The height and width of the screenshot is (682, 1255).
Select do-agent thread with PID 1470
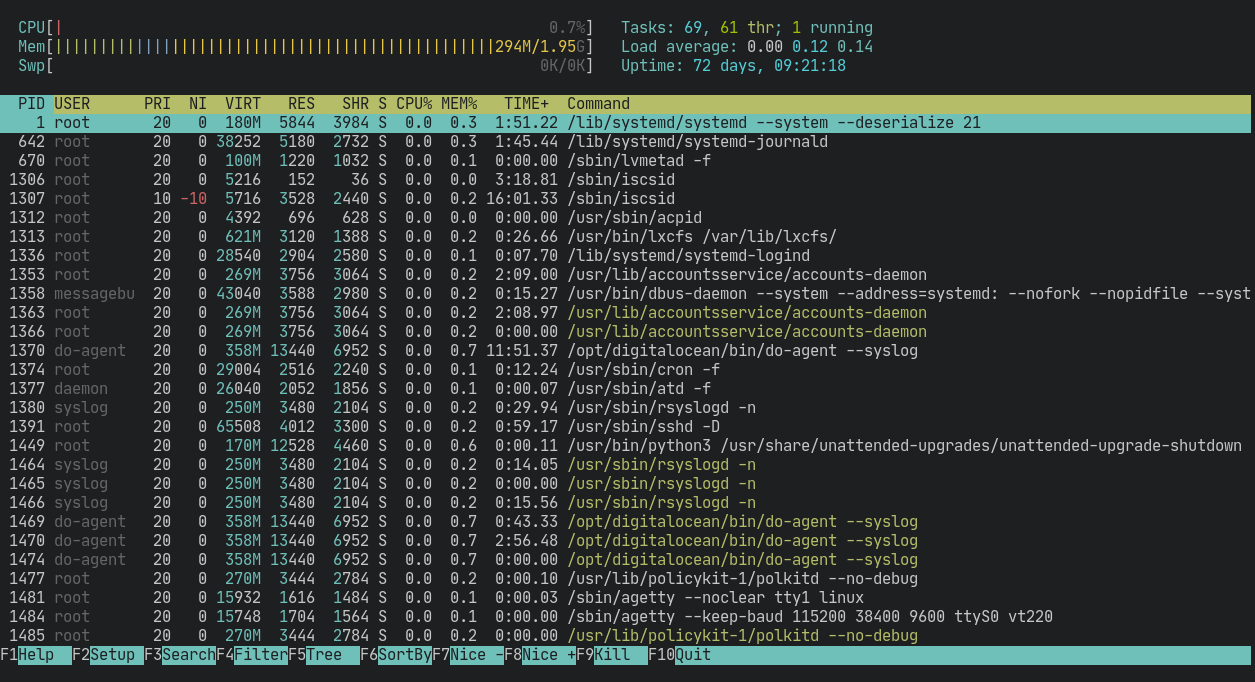[x=626, y=541]
